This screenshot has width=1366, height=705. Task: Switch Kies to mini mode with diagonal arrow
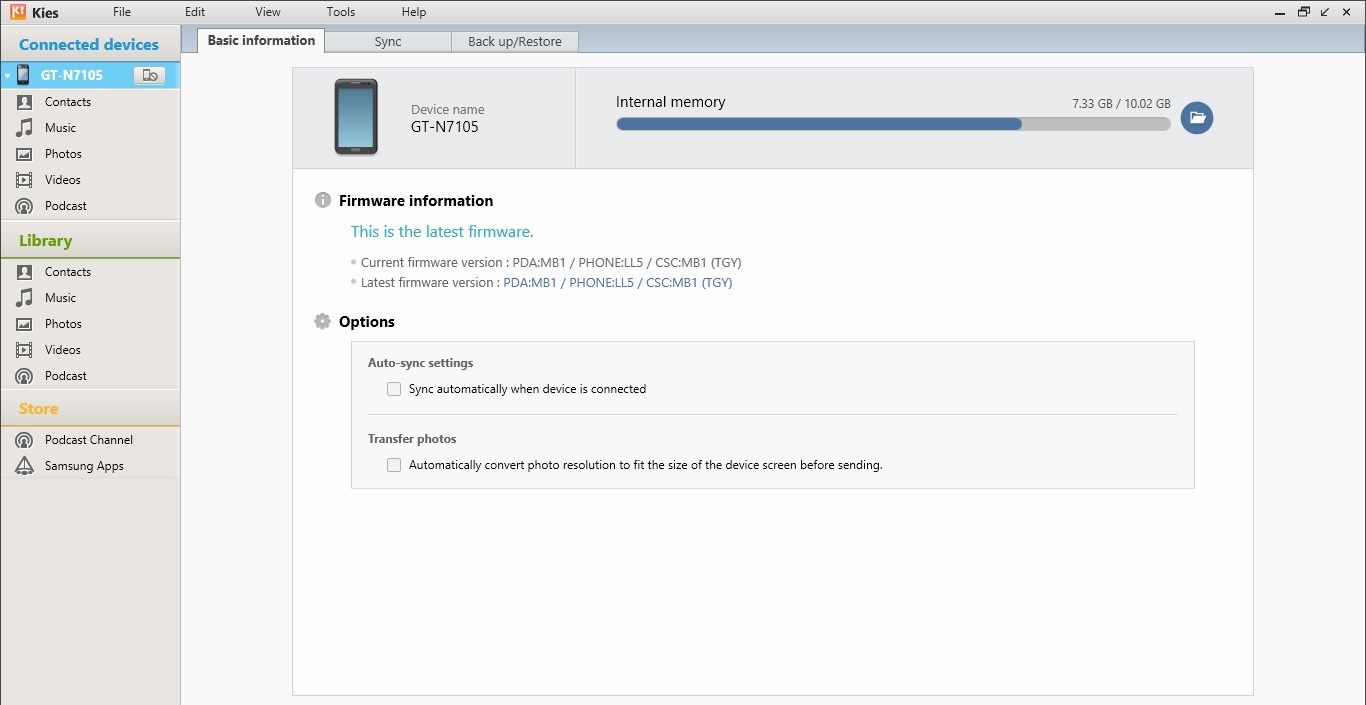[1325, 12]
